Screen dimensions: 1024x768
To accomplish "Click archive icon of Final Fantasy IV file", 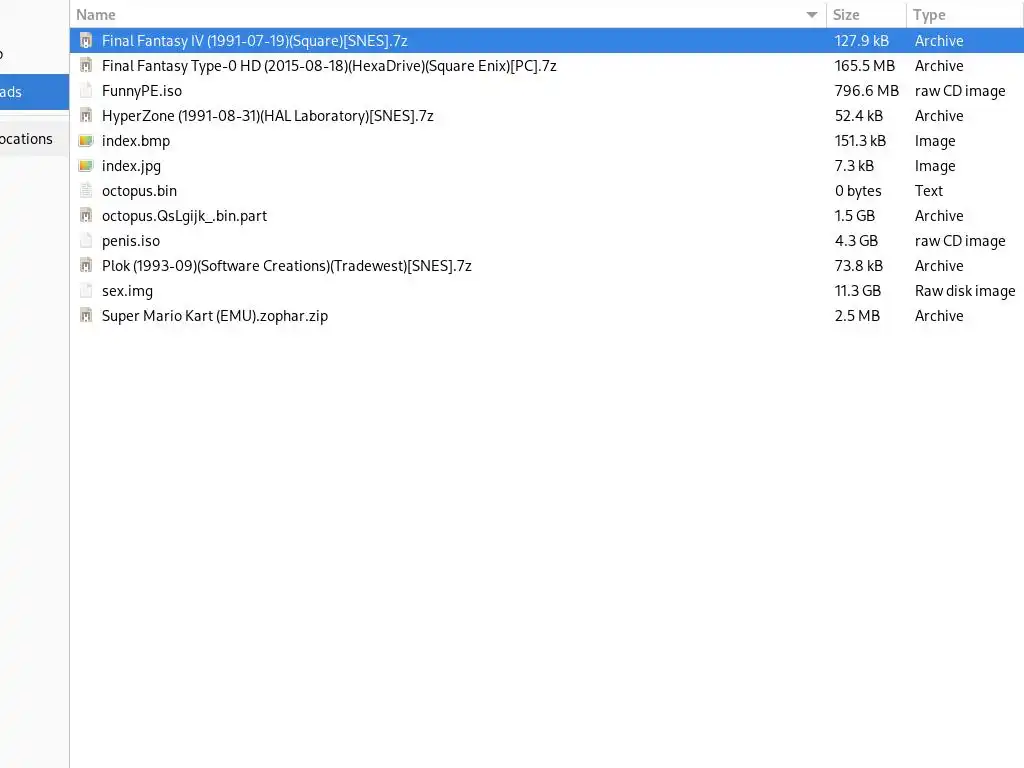I will 86,40.
